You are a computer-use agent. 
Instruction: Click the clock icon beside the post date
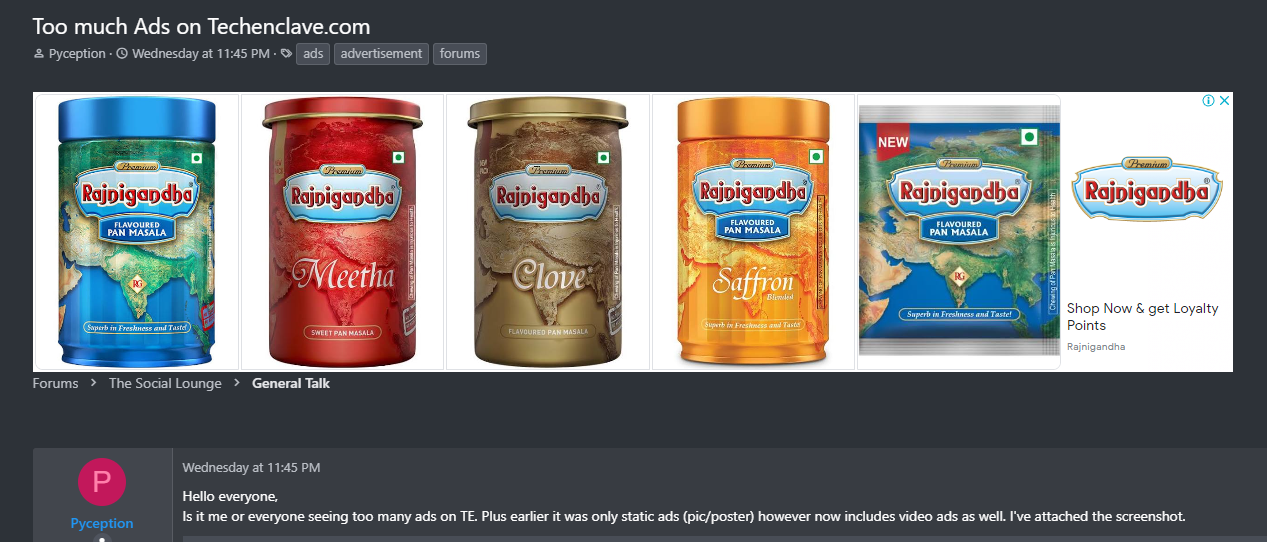tap(122, 54)
